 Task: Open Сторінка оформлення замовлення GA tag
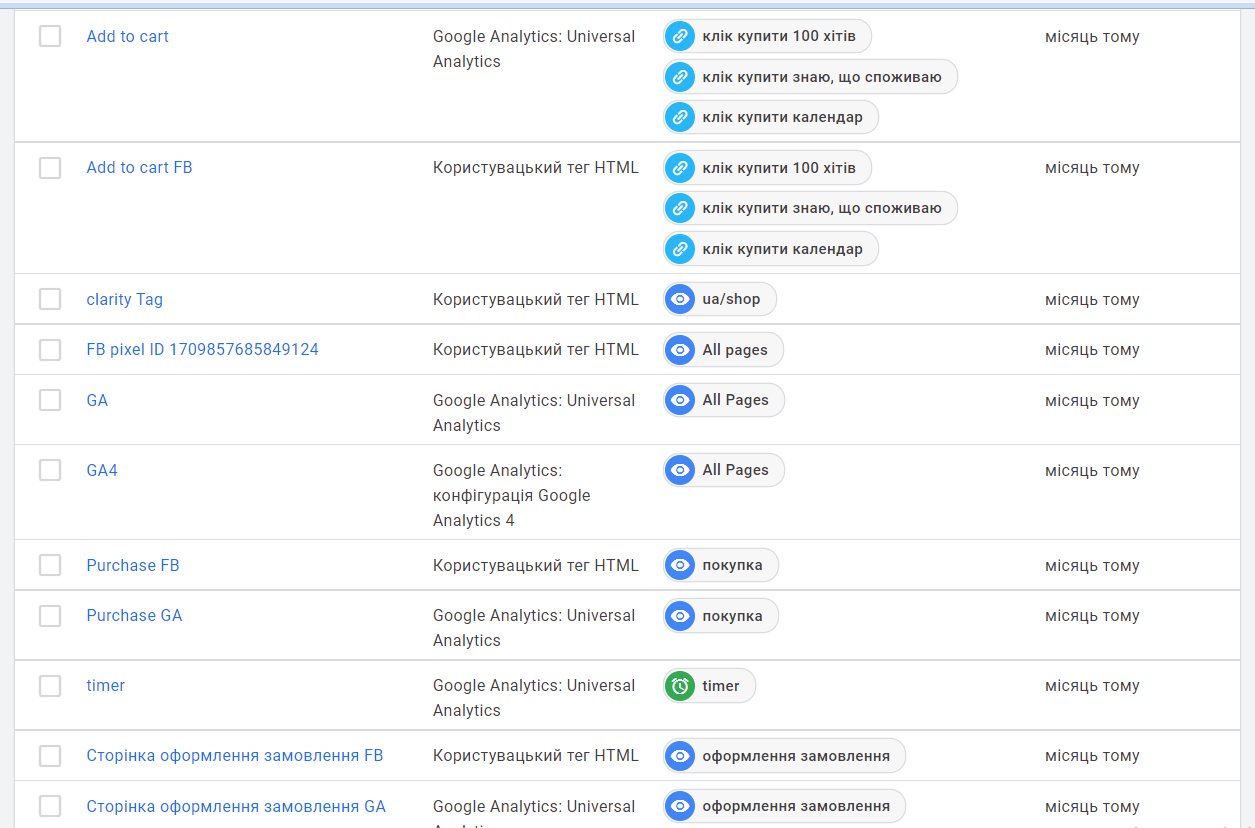tap(235, 806)
